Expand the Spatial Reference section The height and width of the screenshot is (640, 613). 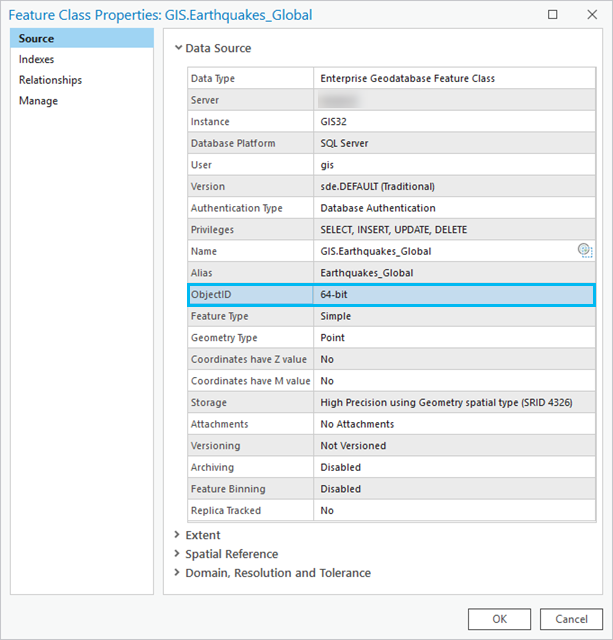click(178, 554)
